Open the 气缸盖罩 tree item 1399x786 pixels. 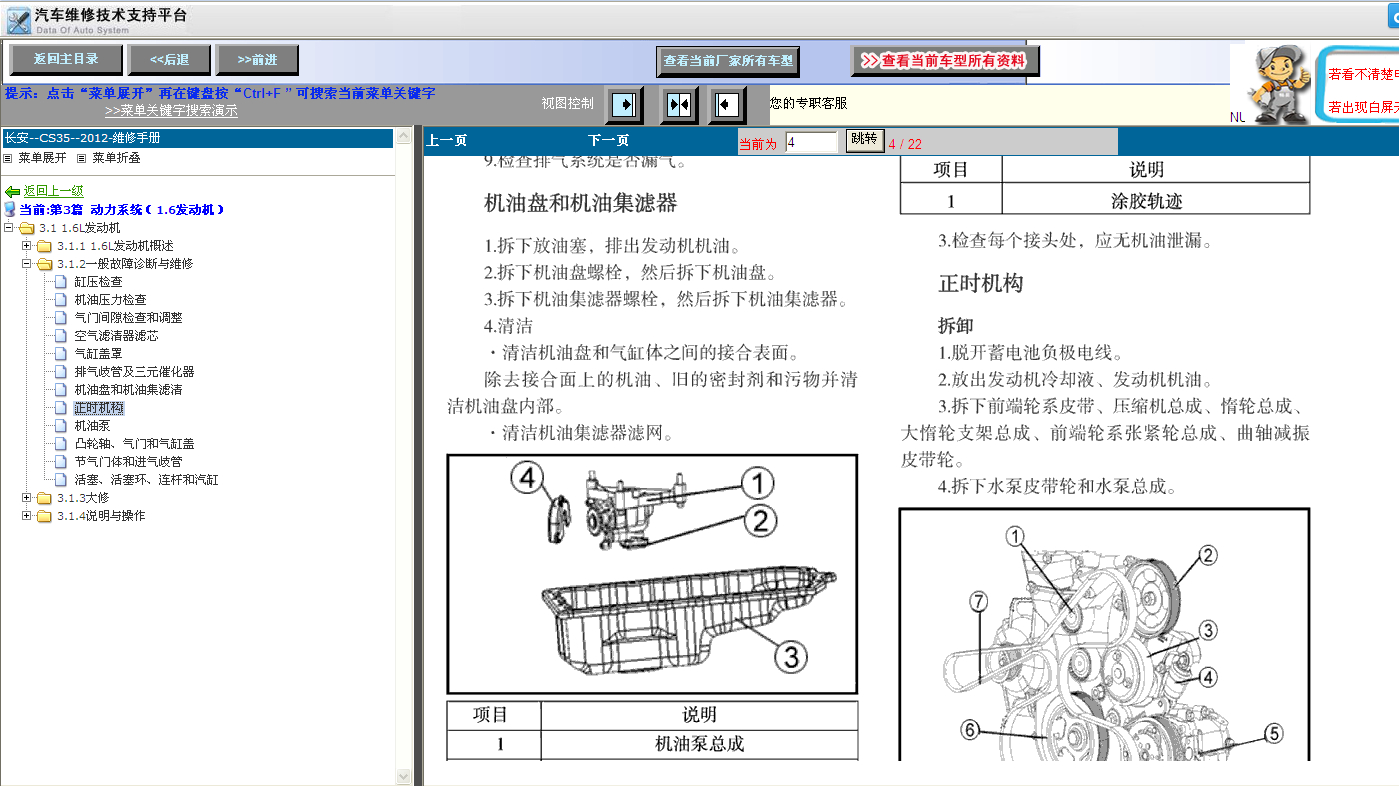[98, 354]
